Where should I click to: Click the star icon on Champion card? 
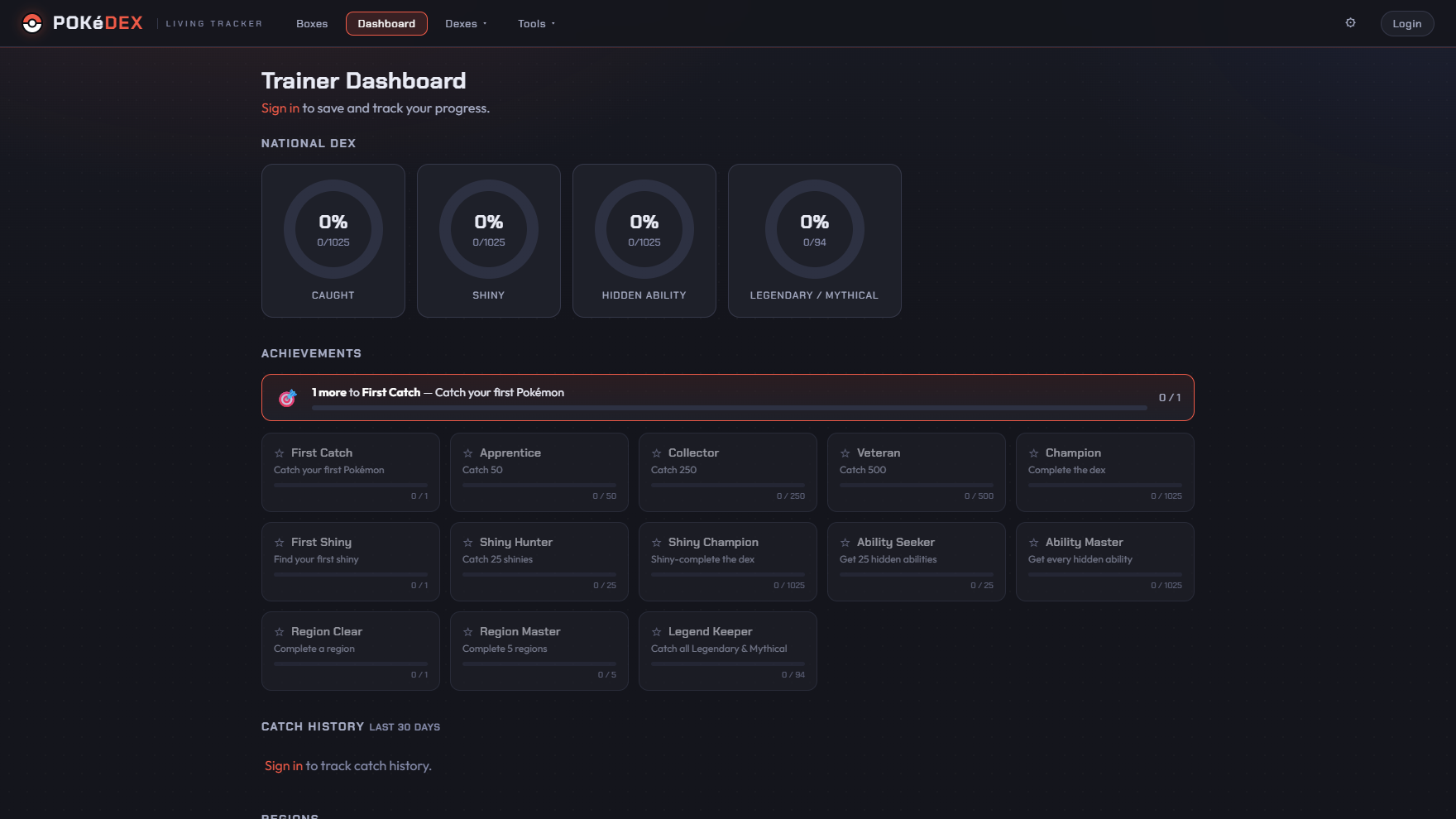[x=1034, y=453]
